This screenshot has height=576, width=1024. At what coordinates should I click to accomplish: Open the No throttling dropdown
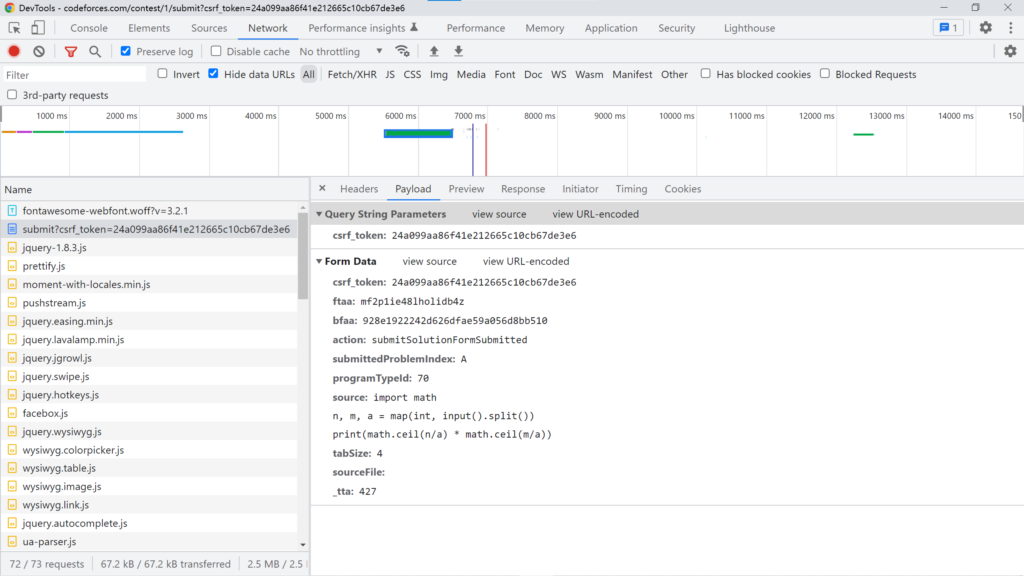(x=341, y=51)
